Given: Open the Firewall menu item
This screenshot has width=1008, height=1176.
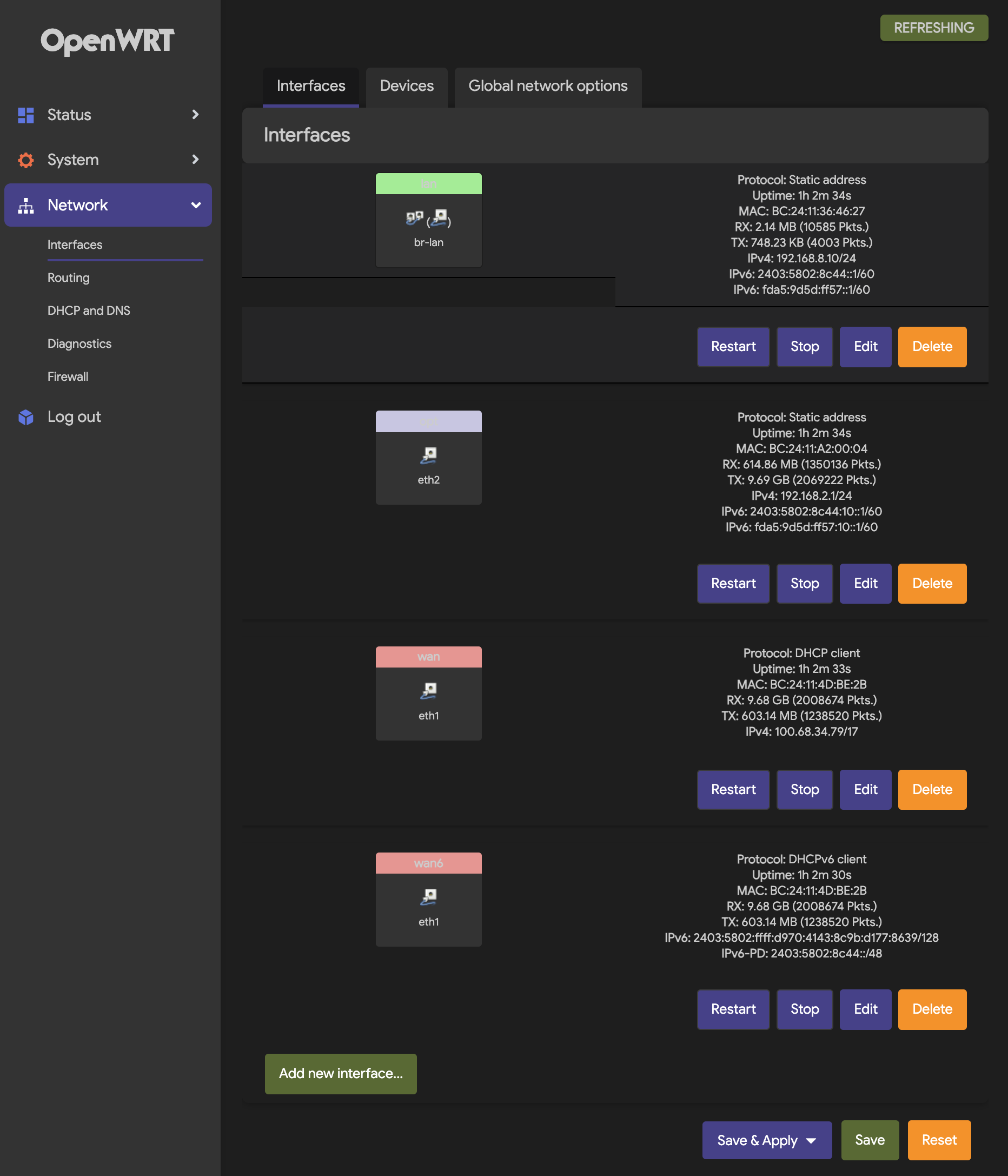Looking at the screenshot, I should click(68, 376).
